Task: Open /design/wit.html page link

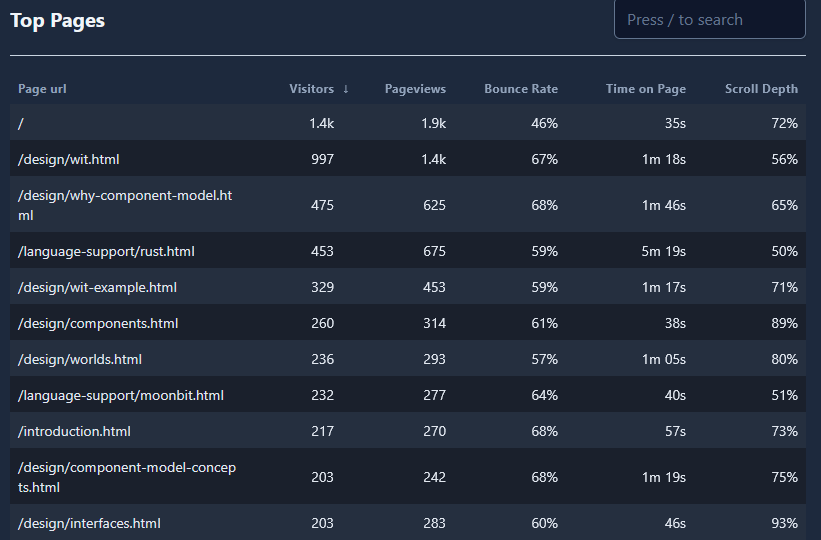Action: click(69, 159)
